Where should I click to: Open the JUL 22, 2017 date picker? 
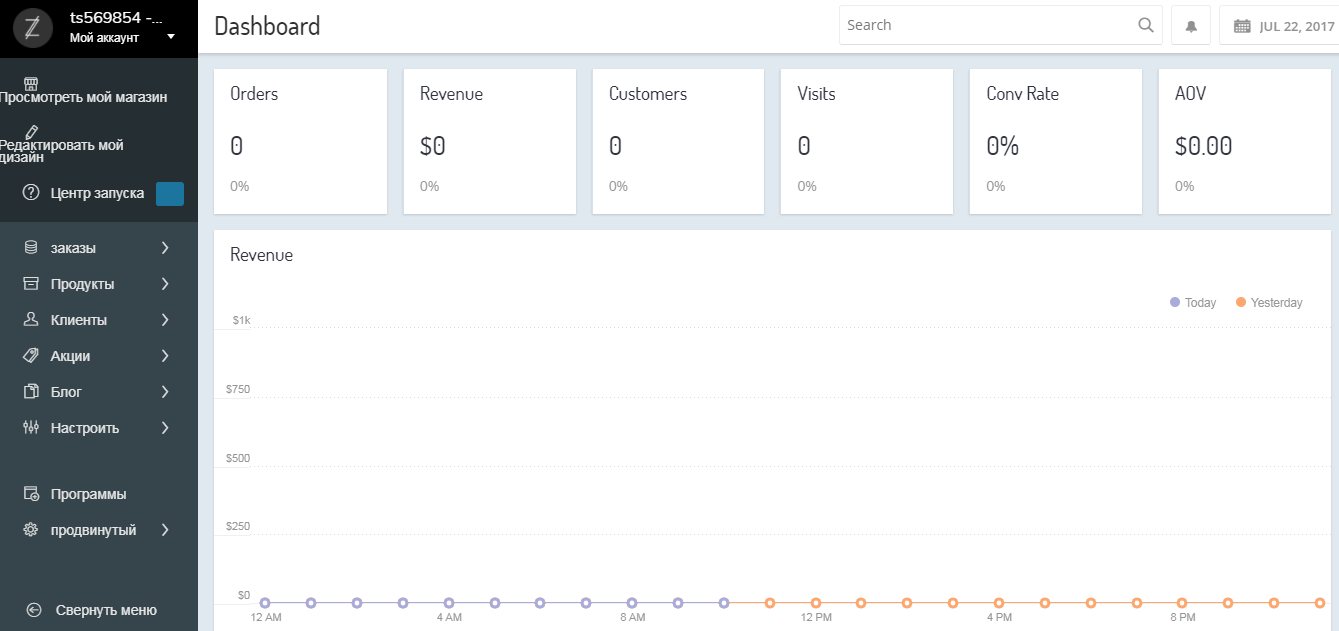tap(1296, 27)
